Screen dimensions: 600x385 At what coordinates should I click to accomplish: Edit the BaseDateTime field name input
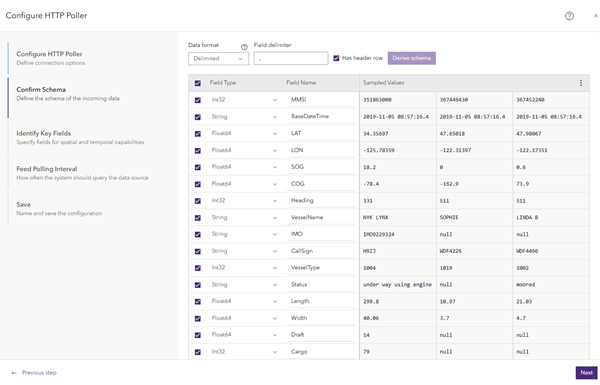[321, 116]
